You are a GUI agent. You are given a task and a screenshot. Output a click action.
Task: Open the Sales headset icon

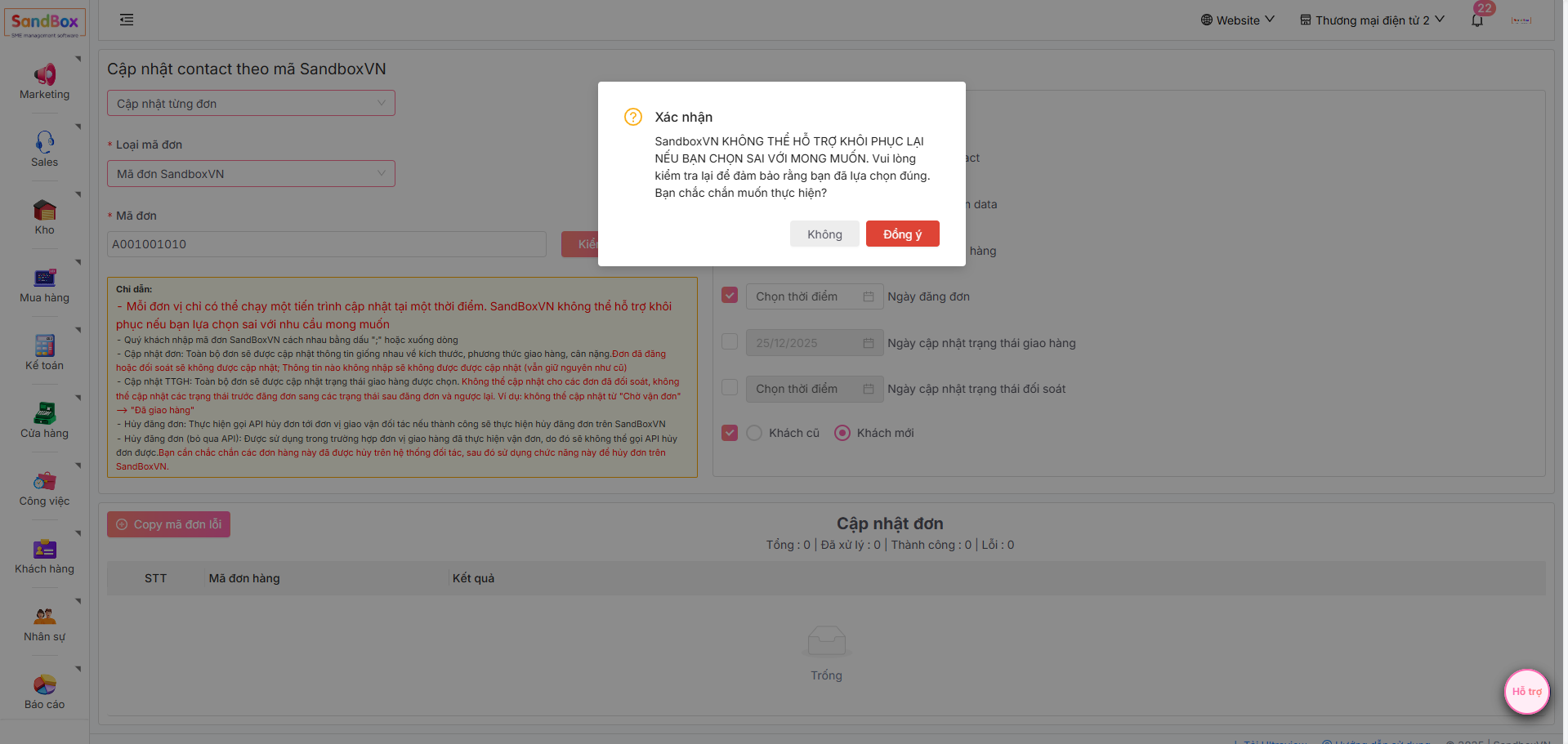tap(44, 142)
